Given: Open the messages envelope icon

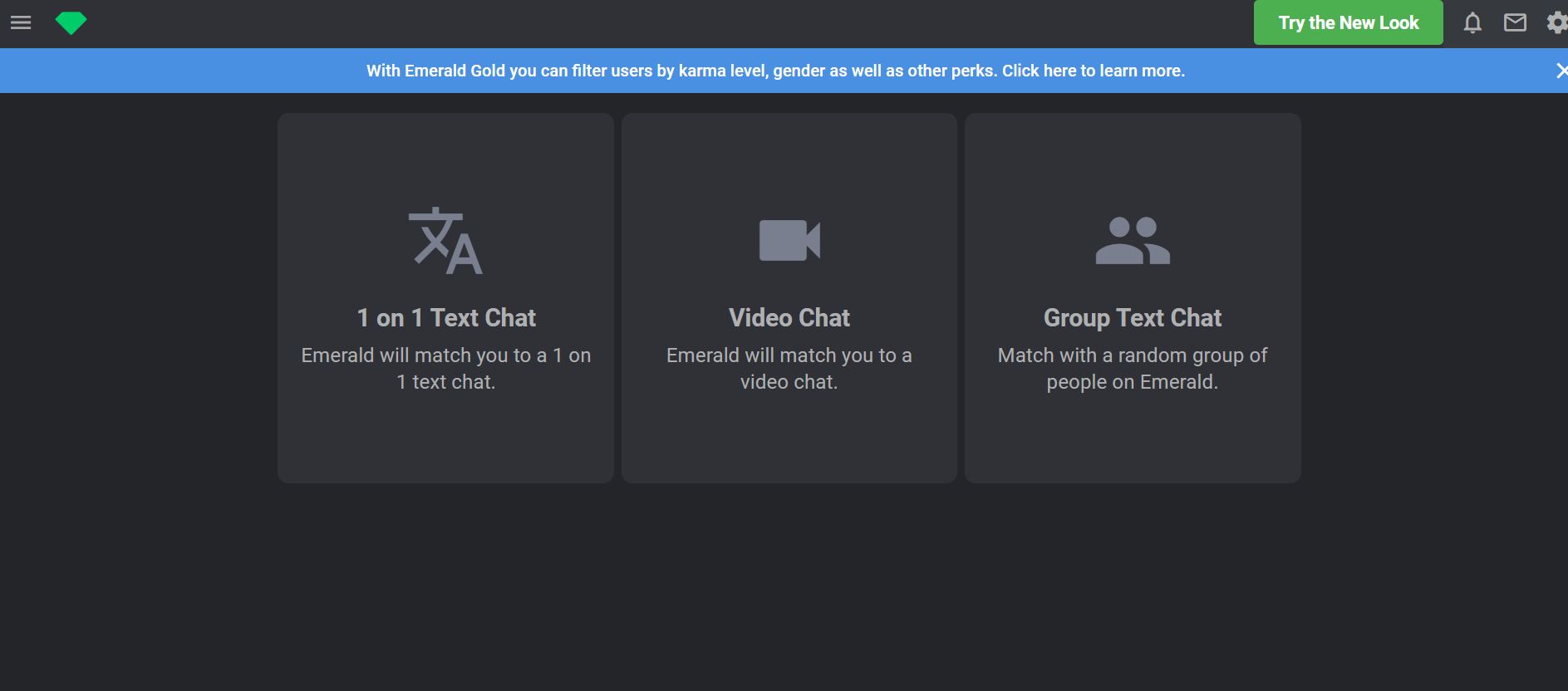Looking at the screenshot, I should click(1515, 22).
